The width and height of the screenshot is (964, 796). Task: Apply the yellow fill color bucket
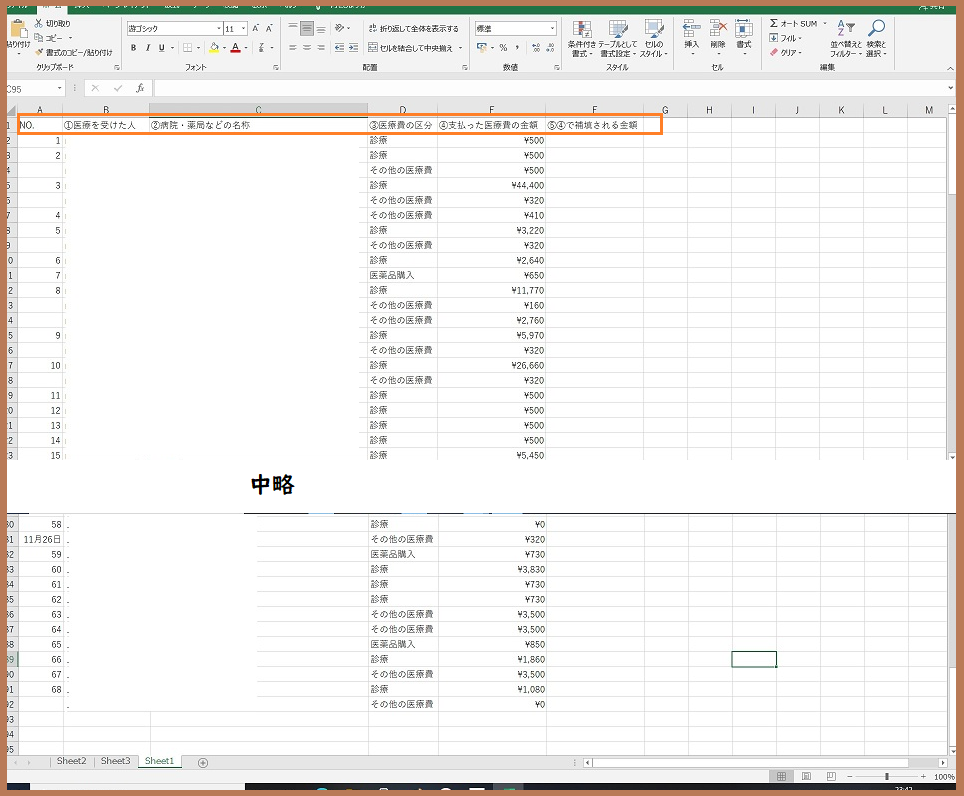(214, 47)
